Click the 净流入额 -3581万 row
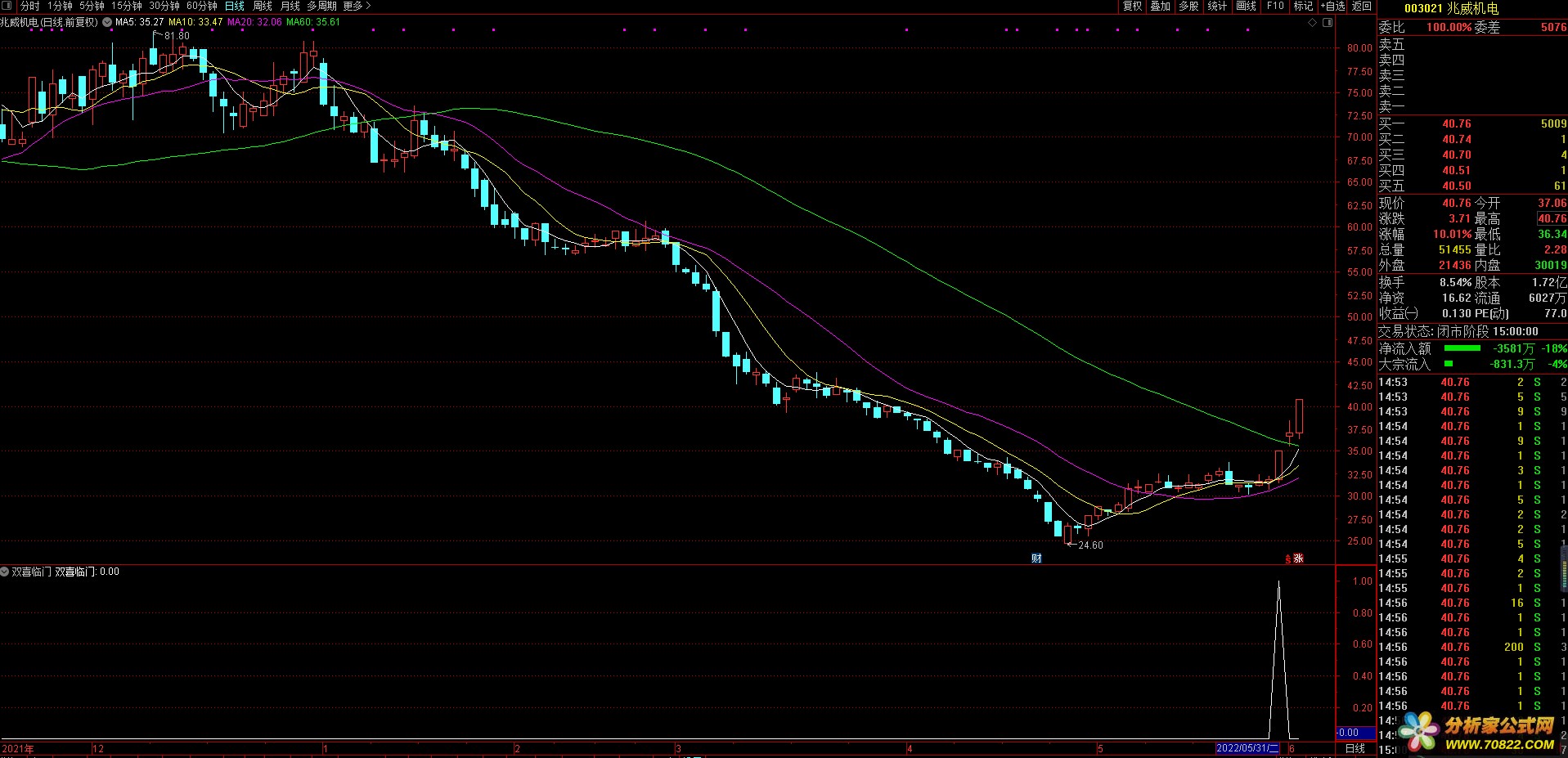This screenshot has height=758, width=1568. (1472, 348)
